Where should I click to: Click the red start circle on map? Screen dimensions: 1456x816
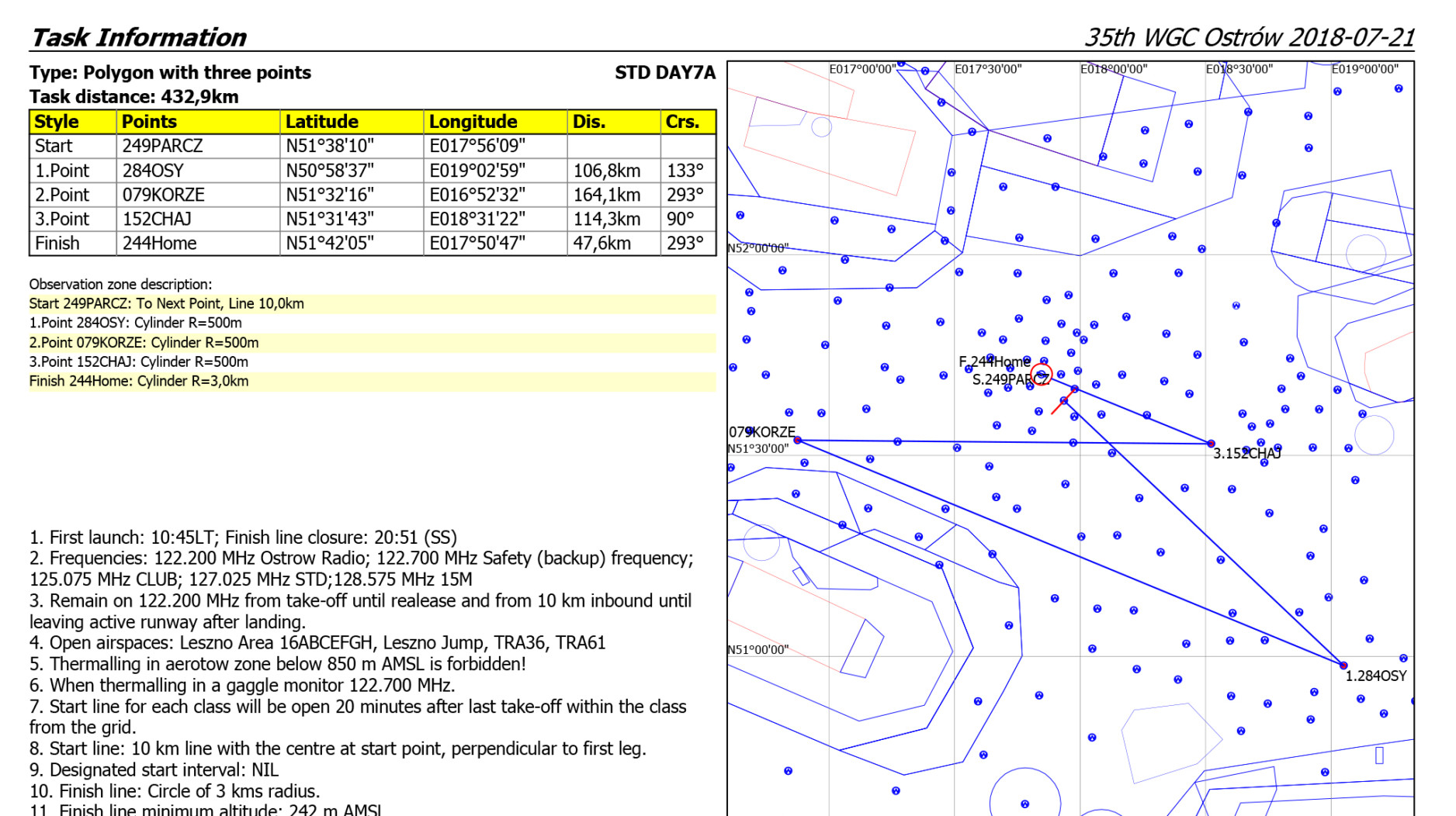(x=1042, y=375)
